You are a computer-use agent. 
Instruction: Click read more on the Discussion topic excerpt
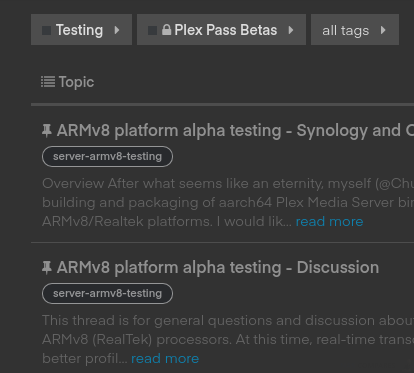coord(165,358)
